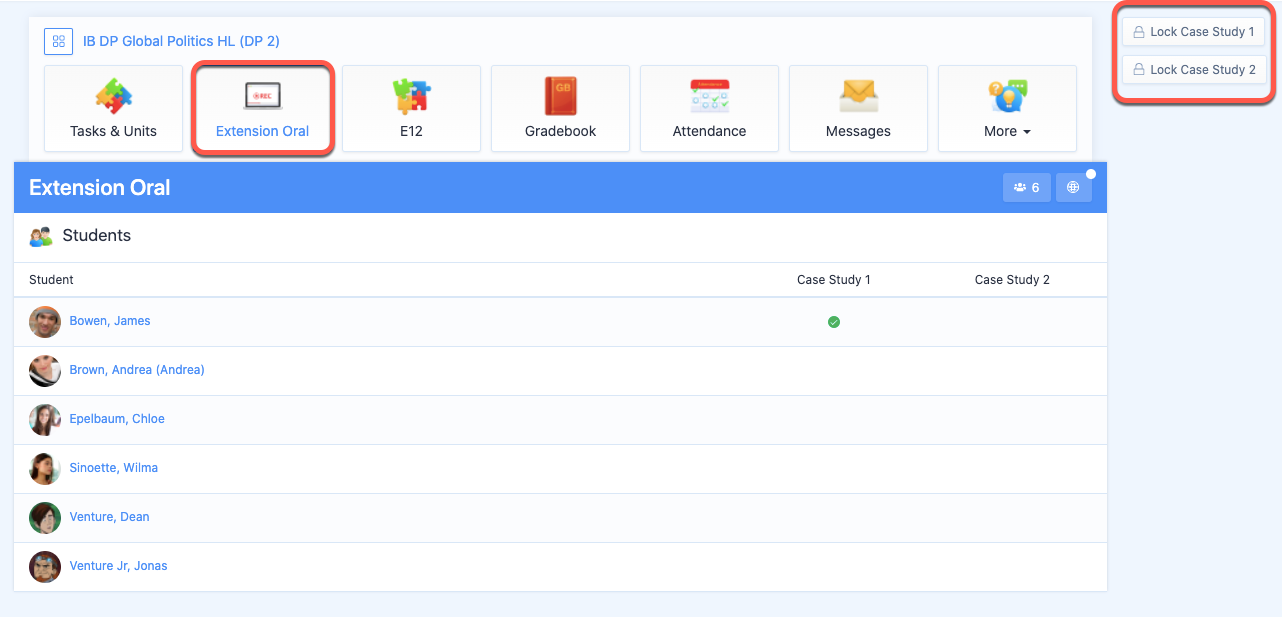Click IB DP Global Politics HL course link
Viewport: 1282px width, 617px height.
181,41
